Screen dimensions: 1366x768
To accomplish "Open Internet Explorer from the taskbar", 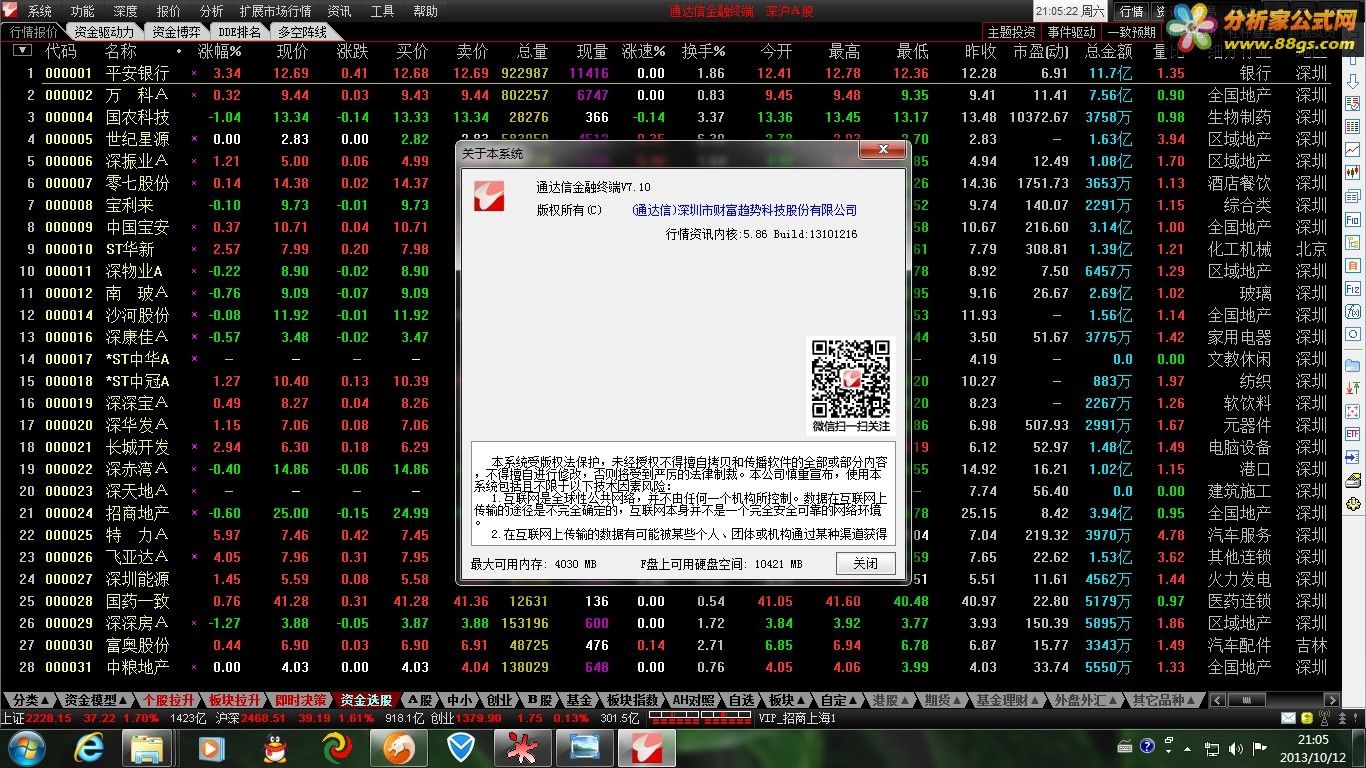I will coord(89,747).
